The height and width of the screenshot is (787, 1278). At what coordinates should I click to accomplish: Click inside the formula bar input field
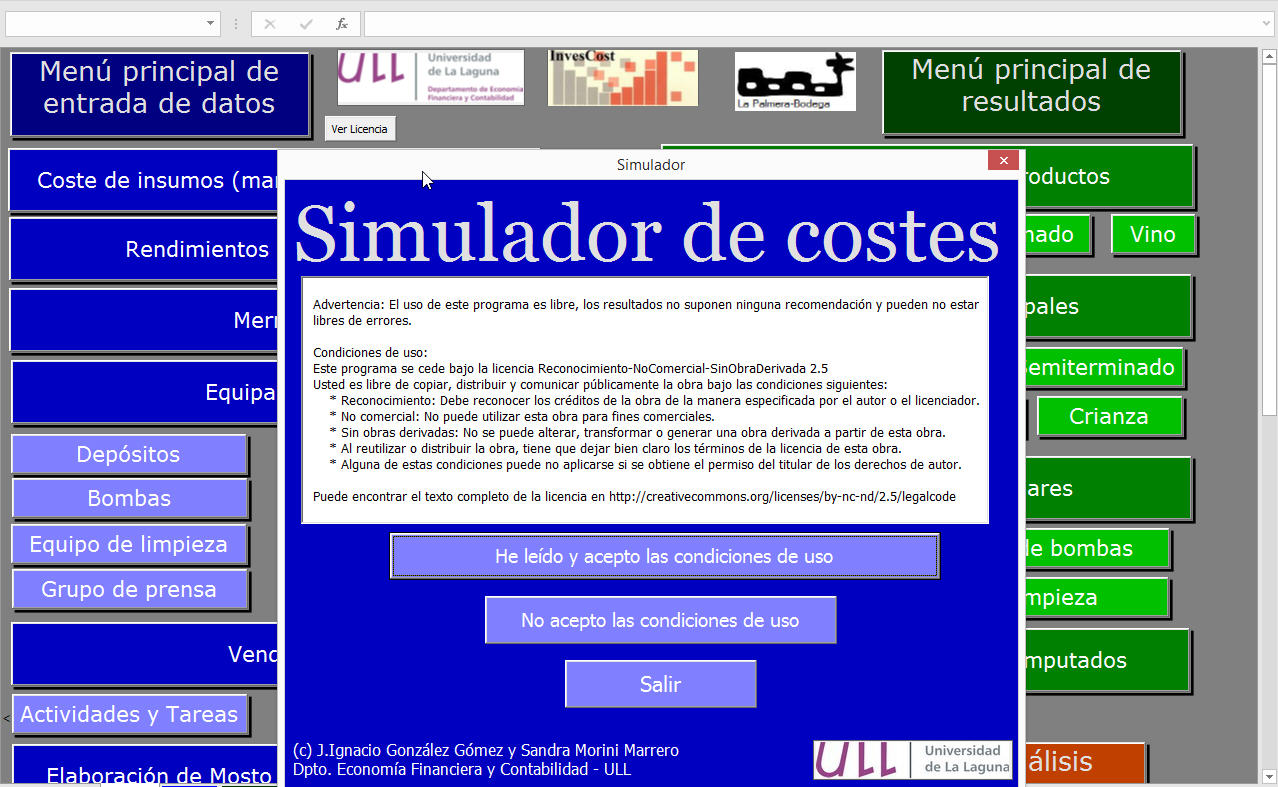point(810,24)
